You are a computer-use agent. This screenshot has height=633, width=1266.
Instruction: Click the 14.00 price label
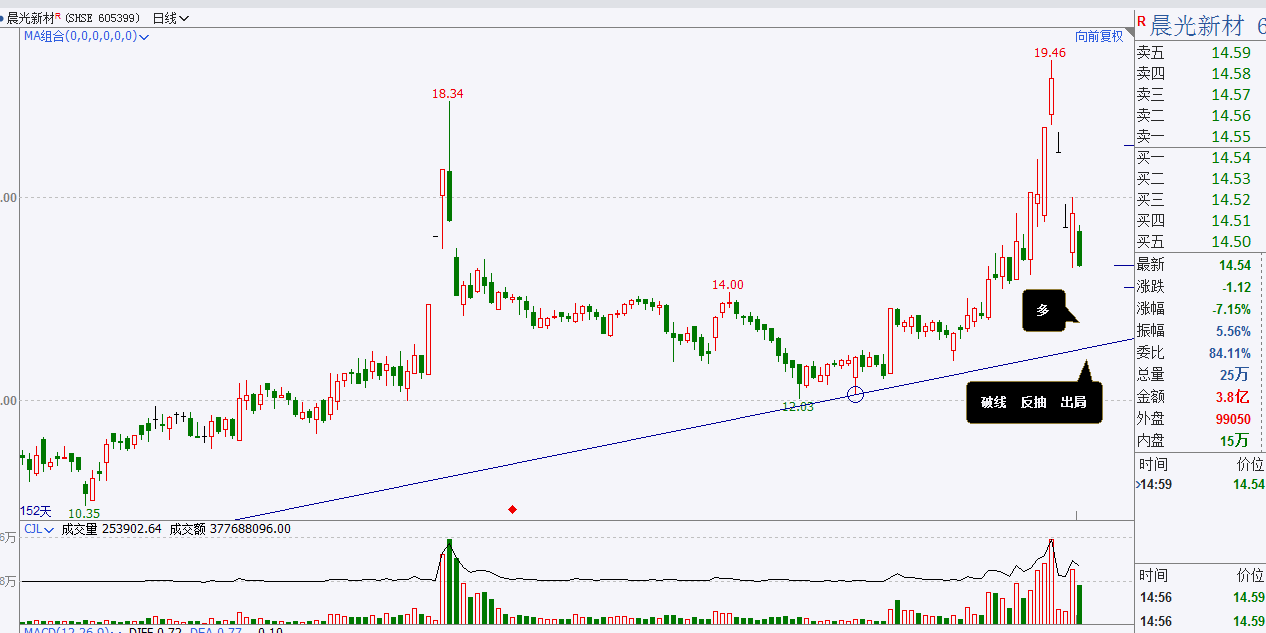pyautogui.click(x=728, y=285)
